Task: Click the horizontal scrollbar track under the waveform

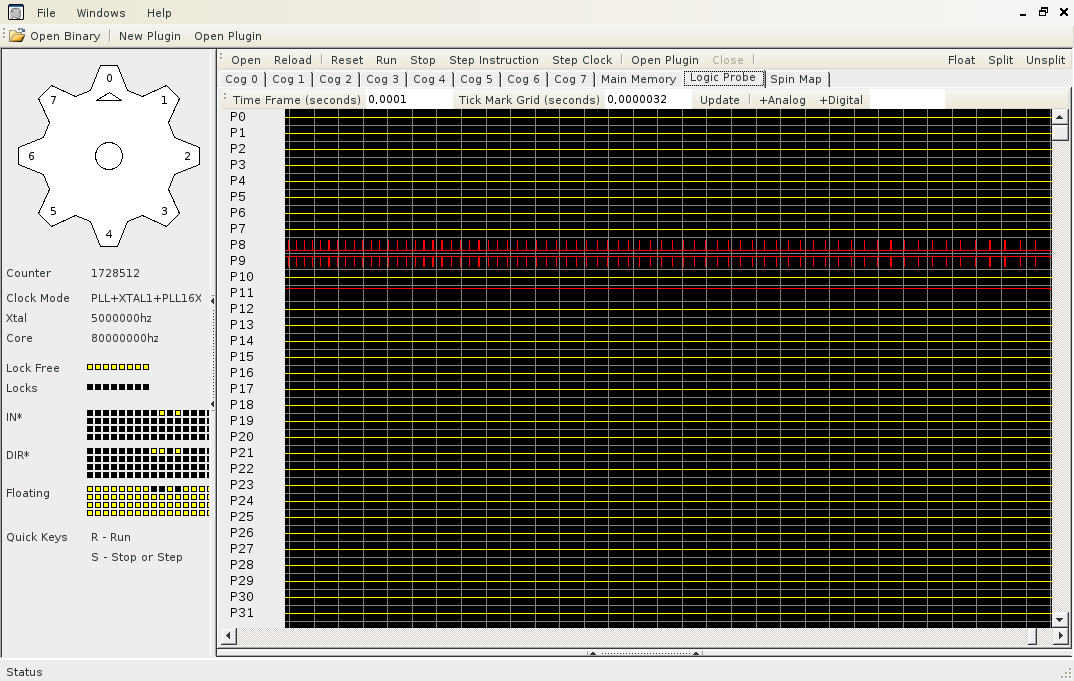Action: click(630, 636)
